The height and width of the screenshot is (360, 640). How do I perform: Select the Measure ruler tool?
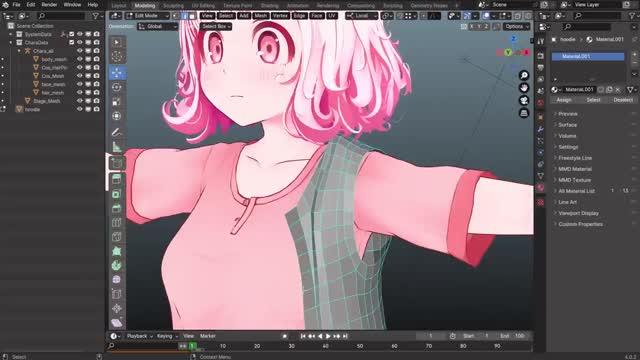tap(117, 147)
